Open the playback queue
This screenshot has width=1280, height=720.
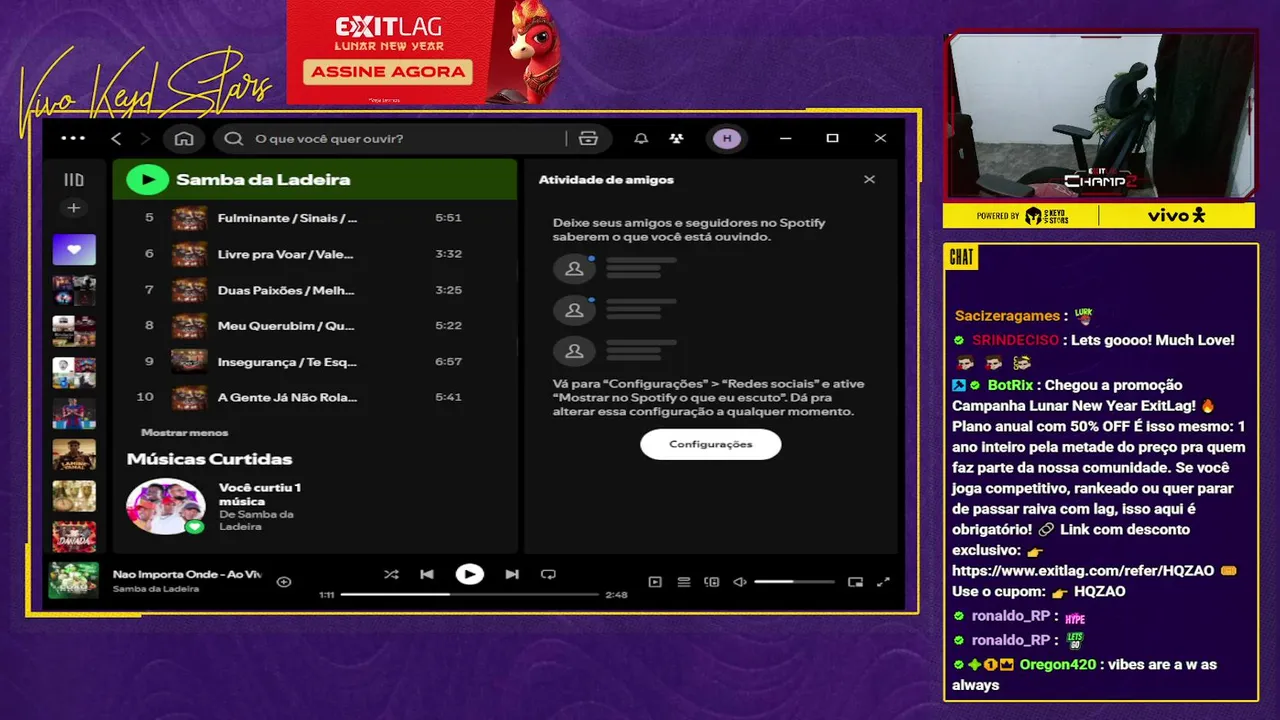click(x=684, y=581)
